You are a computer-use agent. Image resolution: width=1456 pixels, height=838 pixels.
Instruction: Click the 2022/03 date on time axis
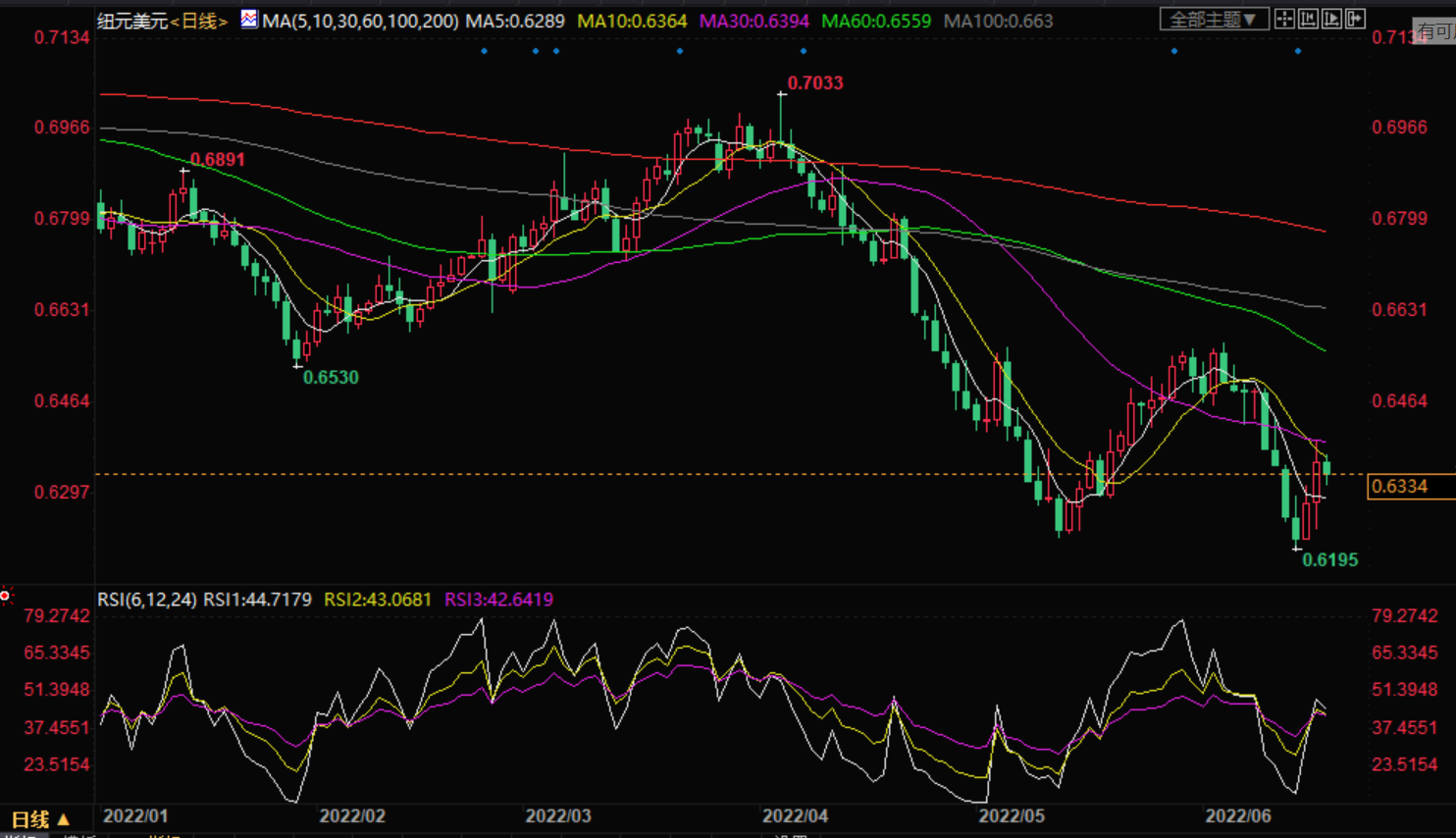pos(558,816)
